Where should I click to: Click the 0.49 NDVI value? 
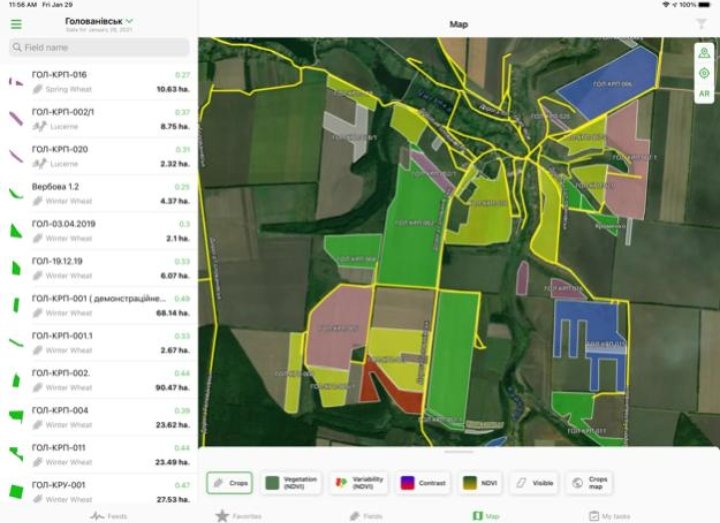182,298
